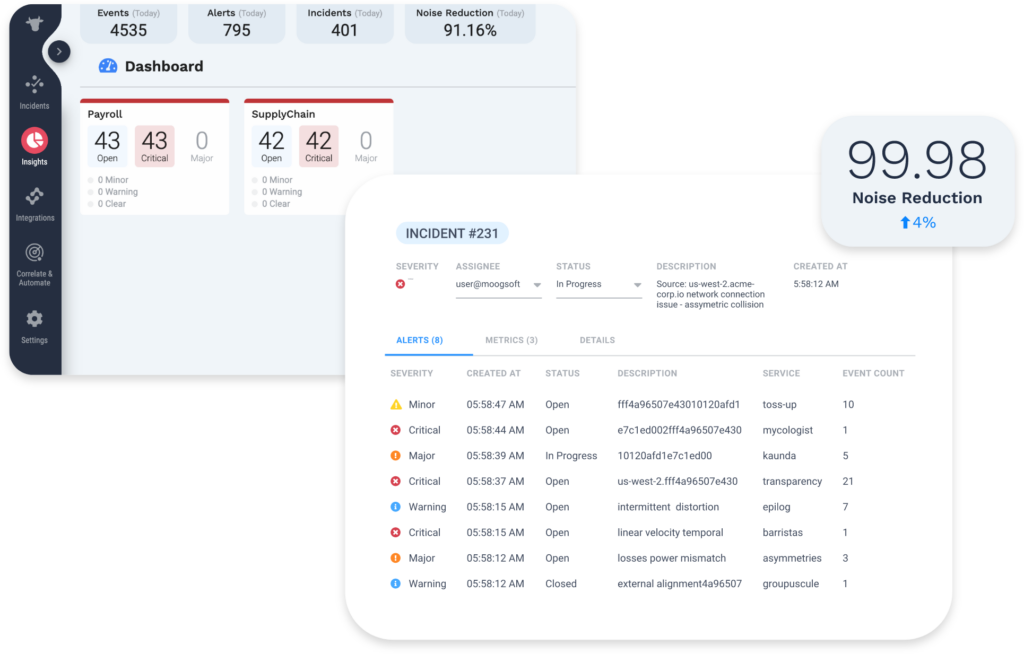Click the Critical count on the Payroll card
Image resolution: width=1024 pixels, height=654 pixels.
tap(154, 142)
